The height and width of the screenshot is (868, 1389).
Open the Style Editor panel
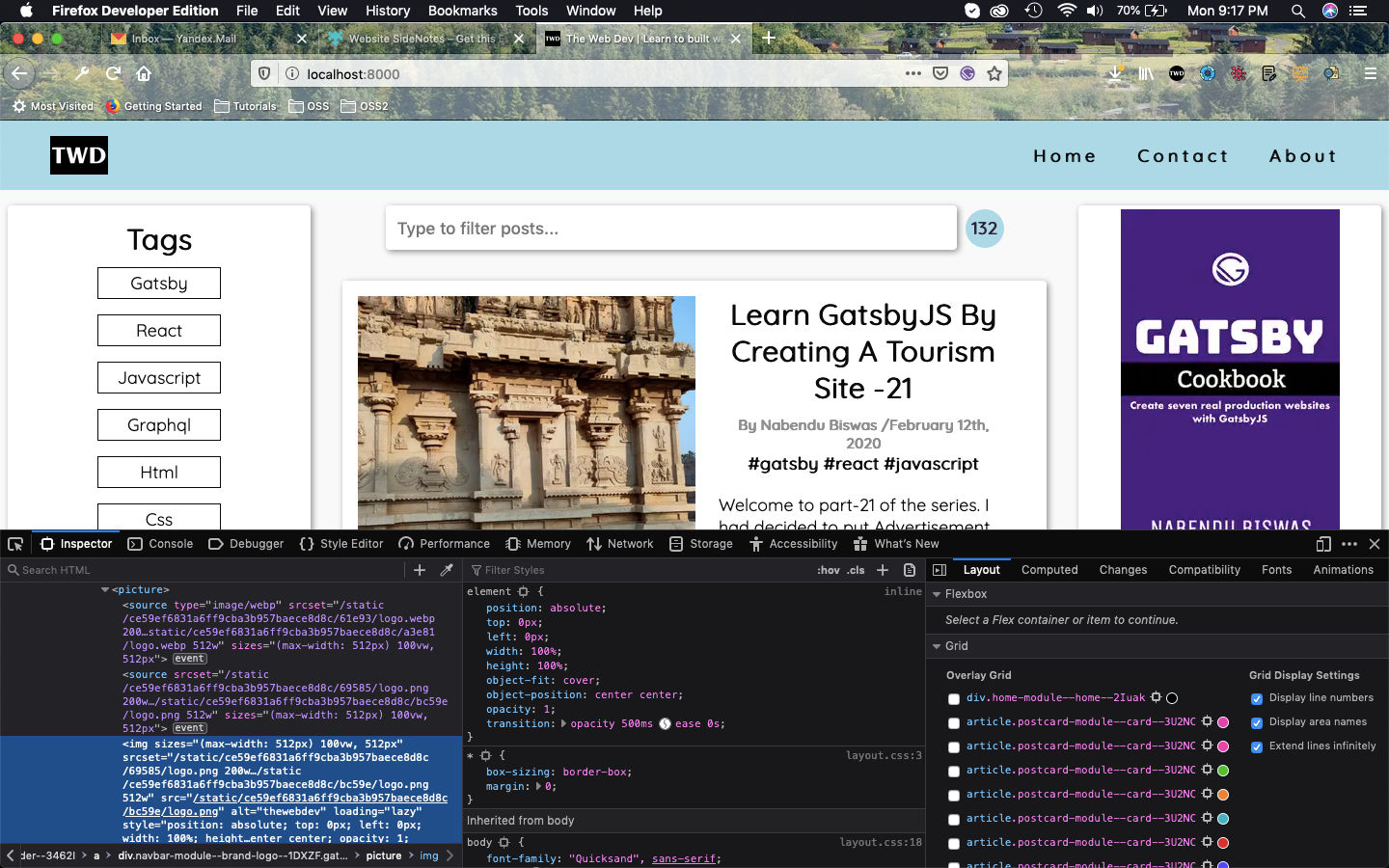(342, 544)
